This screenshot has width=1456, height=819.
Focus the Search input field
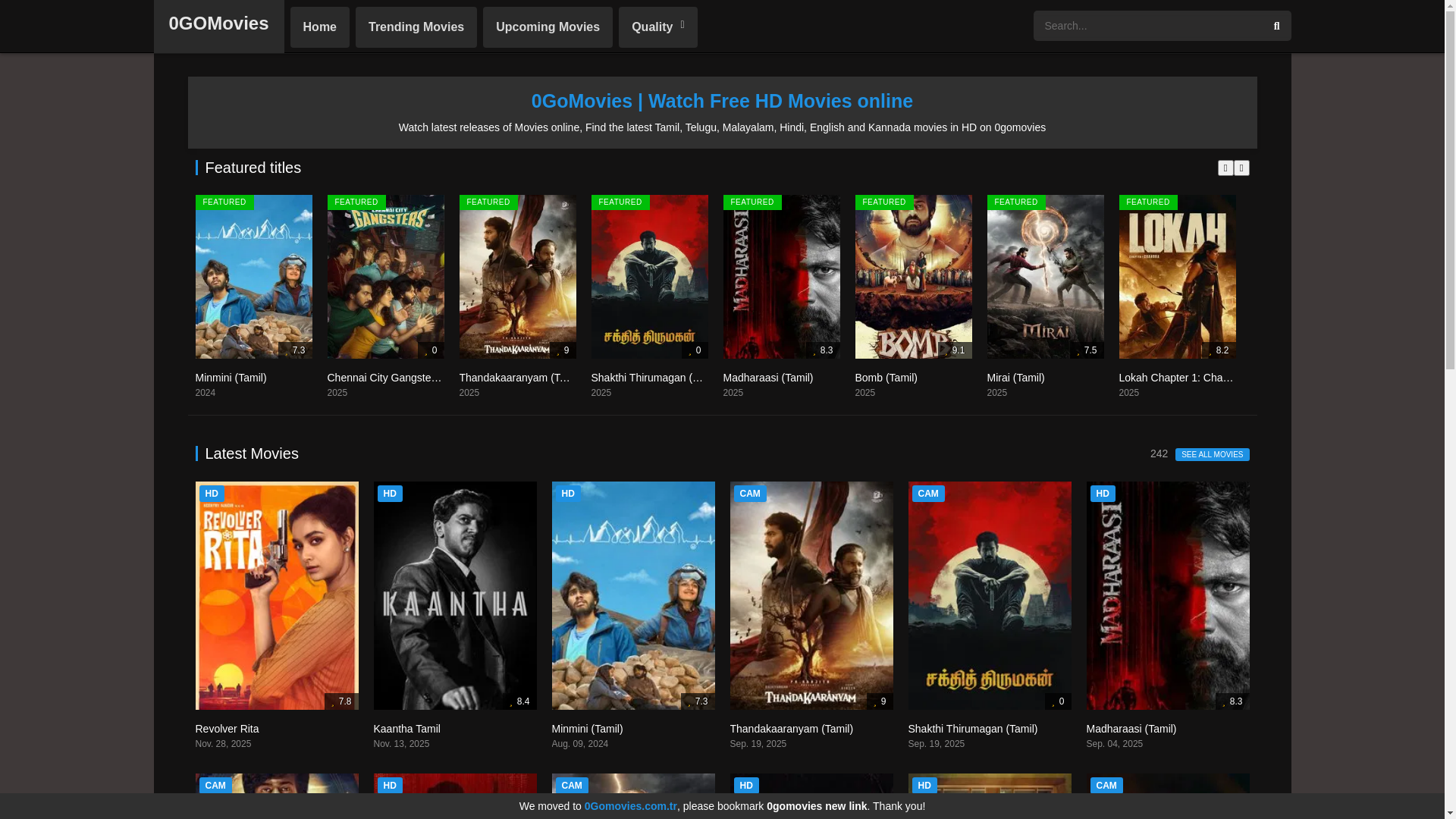1146,26
